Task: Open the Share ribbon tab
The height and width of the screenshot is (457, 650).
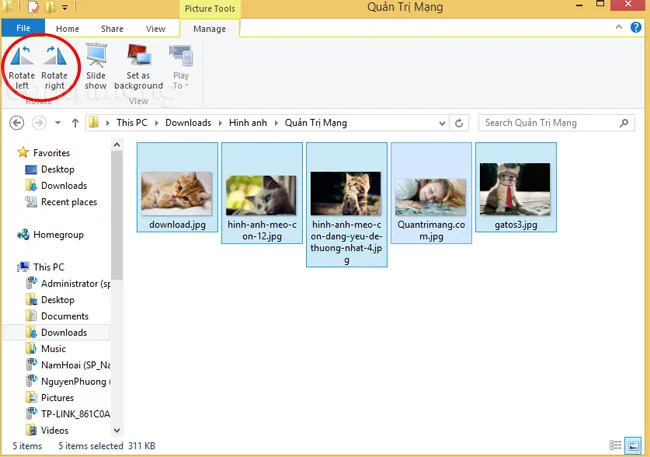Action: click(x=113, y=30)
